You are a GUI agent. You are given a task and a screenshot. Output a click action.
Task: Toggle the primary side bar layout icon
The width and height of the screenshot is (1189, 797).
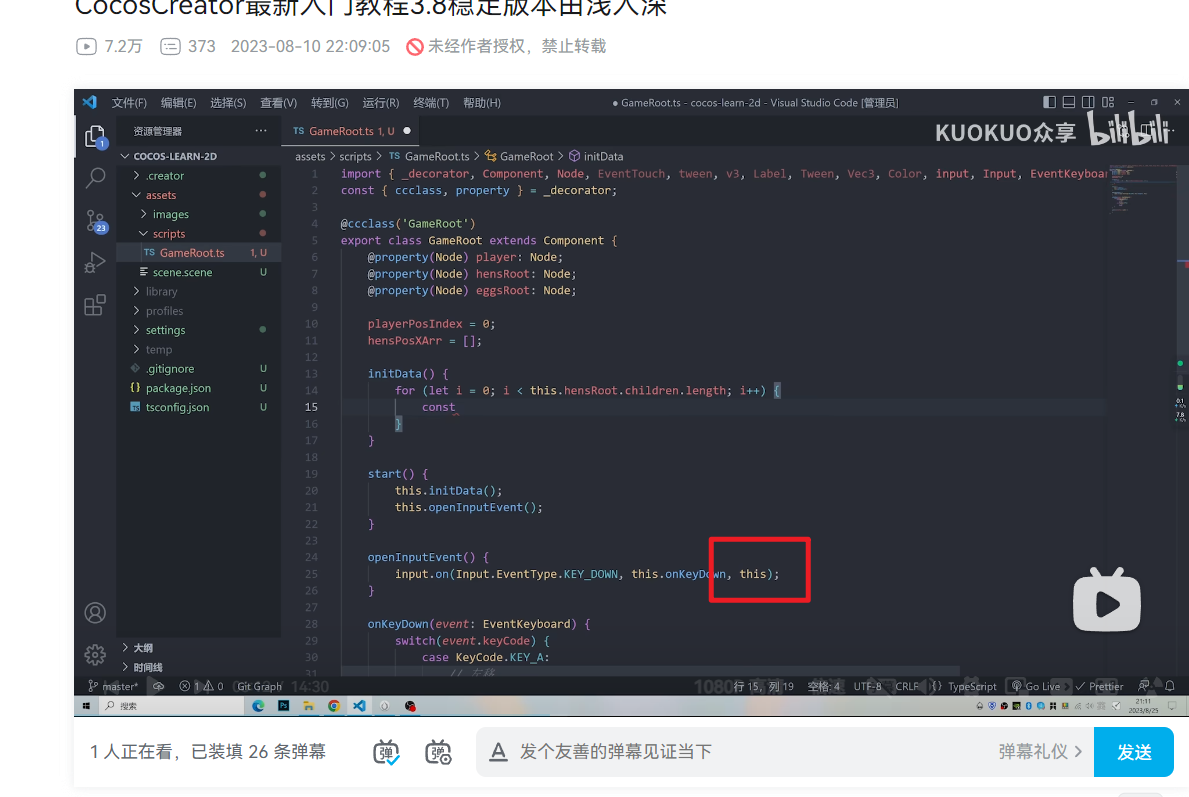1049,102
